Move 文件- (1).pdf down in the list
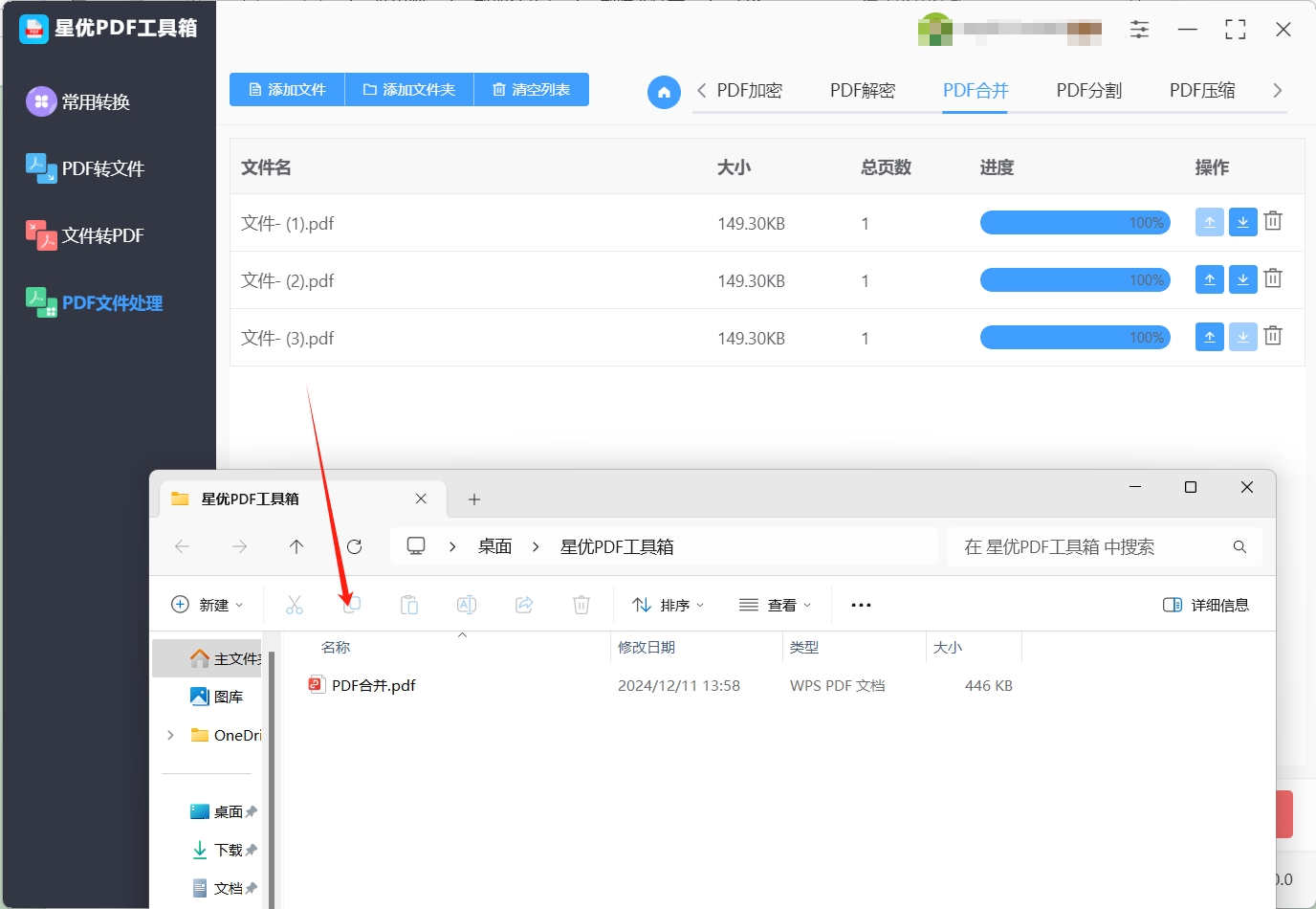The image size is (1316, 909). click(1242, 222)
